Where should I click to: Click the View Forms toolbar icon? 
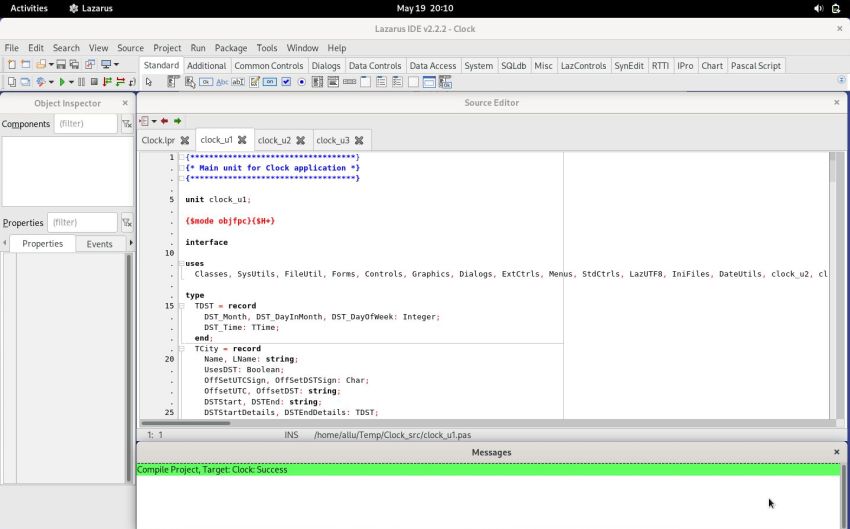(25, 82)
